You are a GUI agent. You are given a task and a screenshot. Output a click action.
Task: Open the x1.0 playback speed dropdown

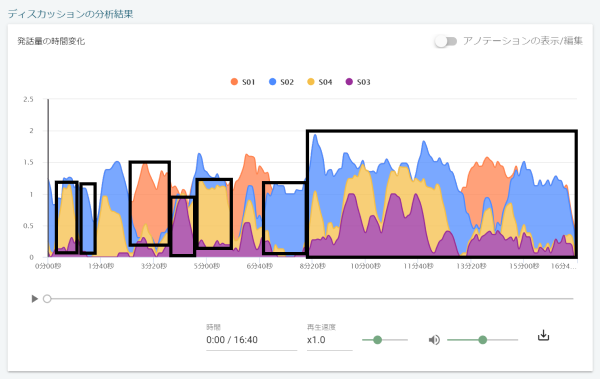[329, 340]
